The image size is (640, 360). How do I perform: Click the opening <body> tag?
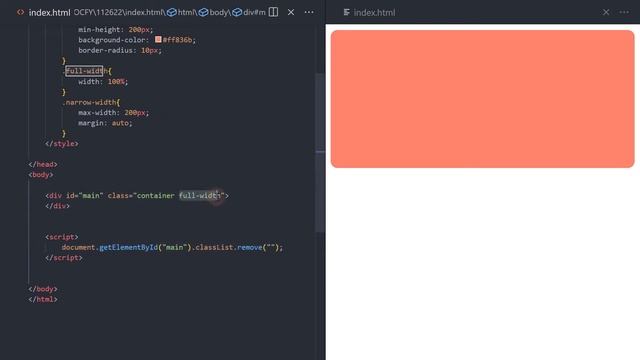pos(41,175)
